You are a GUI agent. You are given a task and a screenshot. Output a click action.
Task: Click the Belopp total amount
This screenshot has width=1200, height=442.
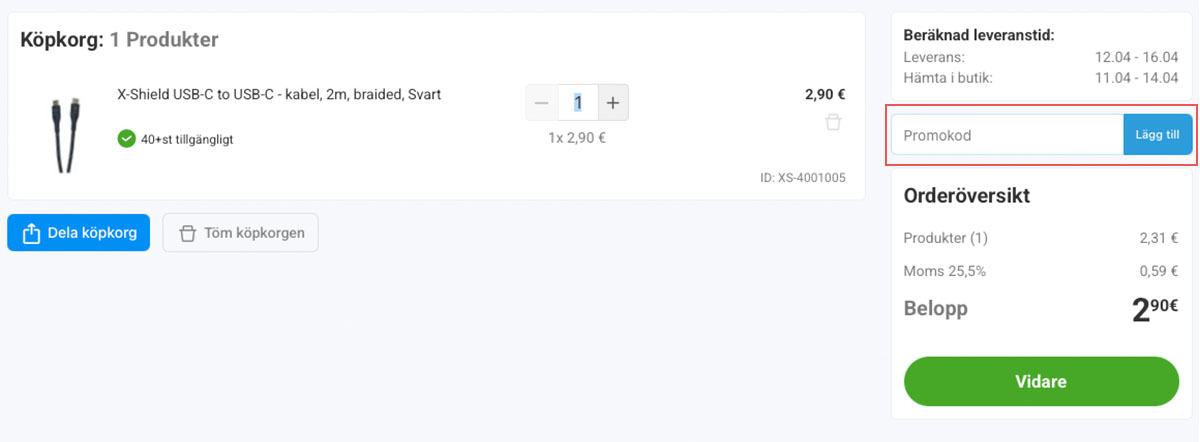click(1155, 310)
